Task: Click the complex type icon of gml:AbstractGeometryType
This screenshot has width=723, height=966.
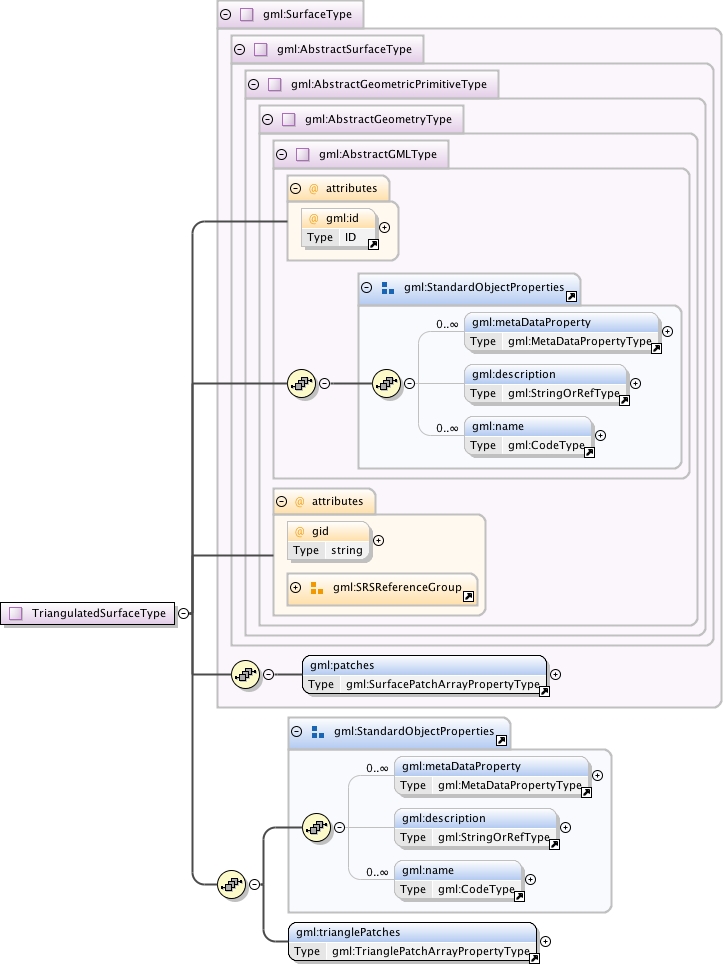Action: [x=289, y=120]
